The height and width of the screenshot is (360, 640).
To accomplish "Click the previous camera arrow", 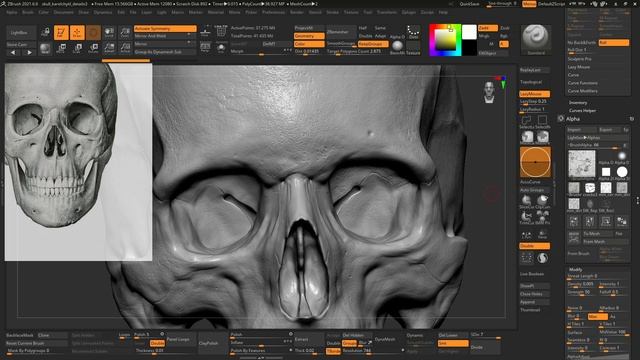I will click(x=13, y=53).
